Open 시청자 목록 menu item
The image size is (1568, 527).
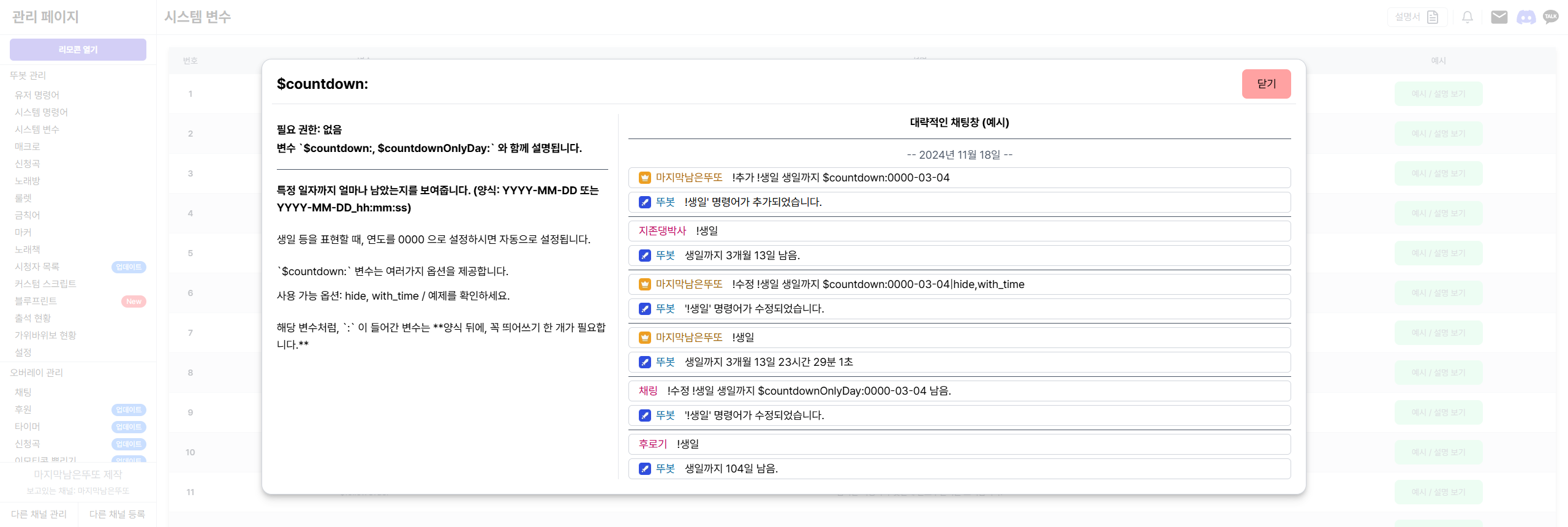pyautogui.click(x=37, y=267)
